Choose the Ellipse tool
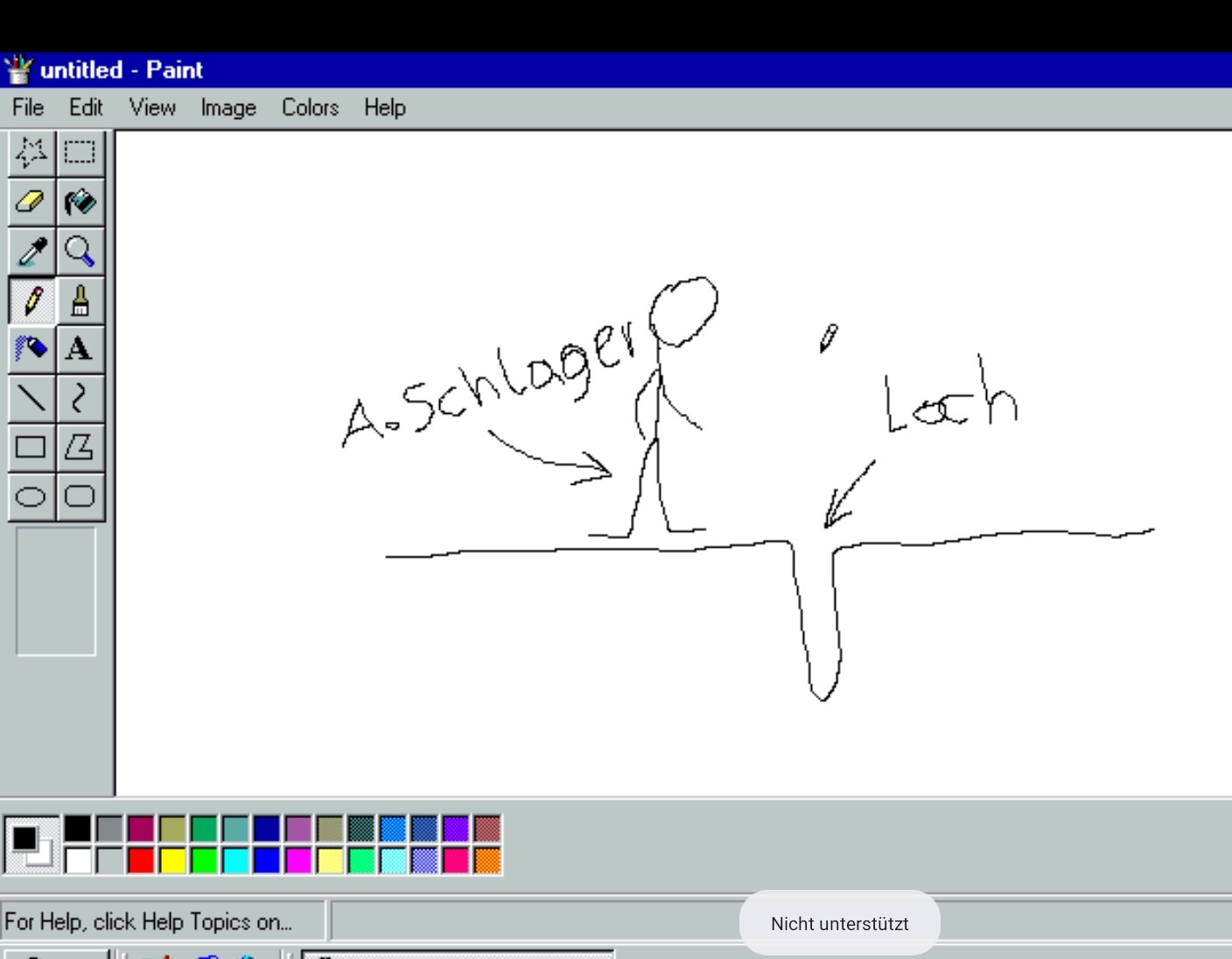 click(31, 497)
